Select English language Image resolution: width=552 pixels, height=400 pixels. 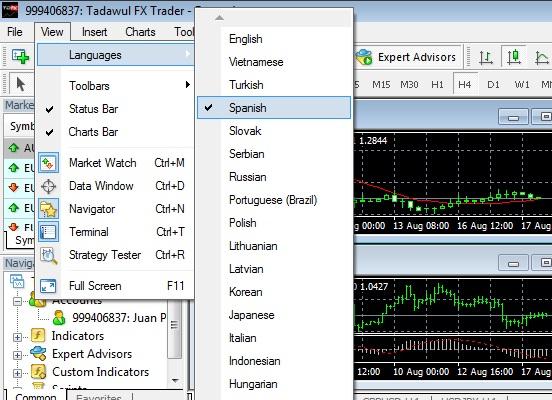pos(274,39)
